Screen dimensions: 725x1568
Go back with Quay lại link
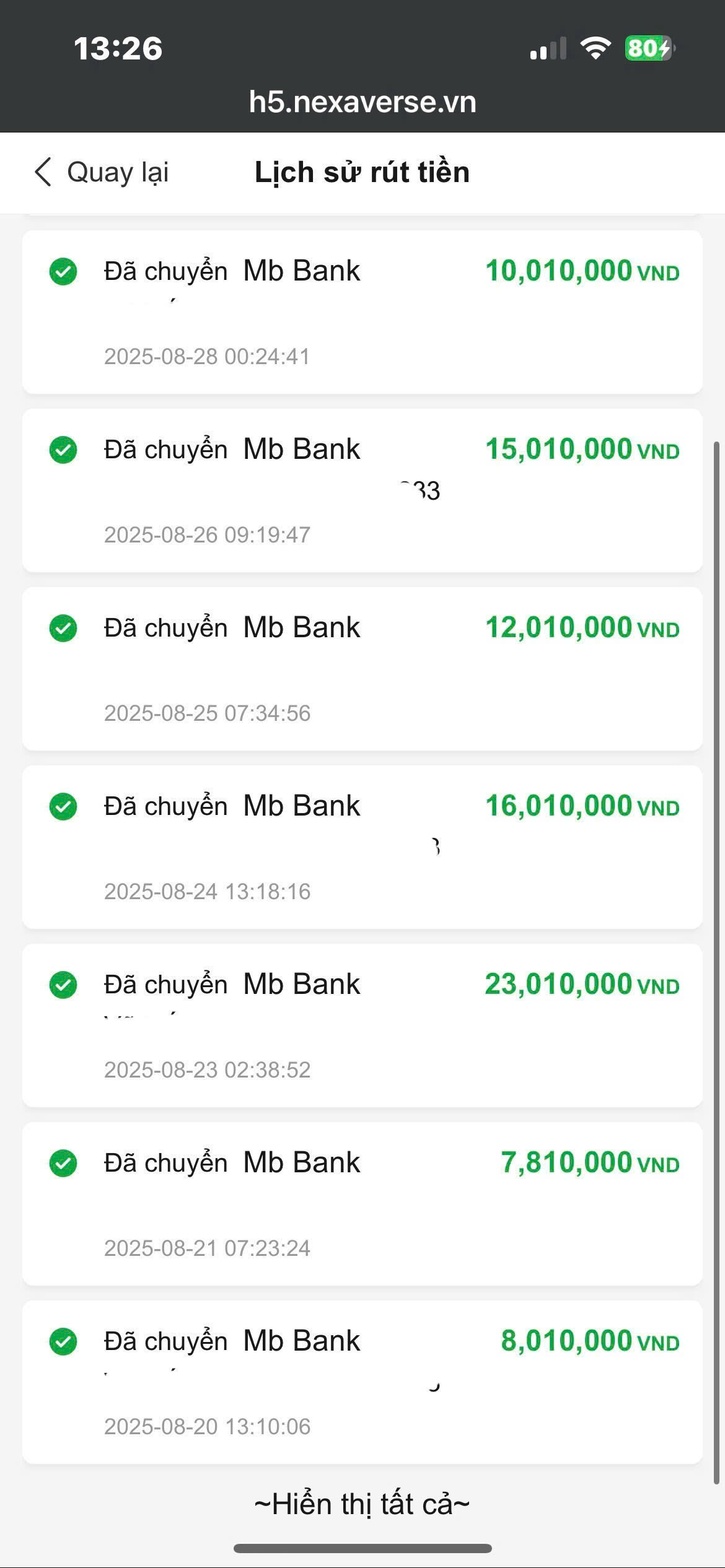coord(117,172)
